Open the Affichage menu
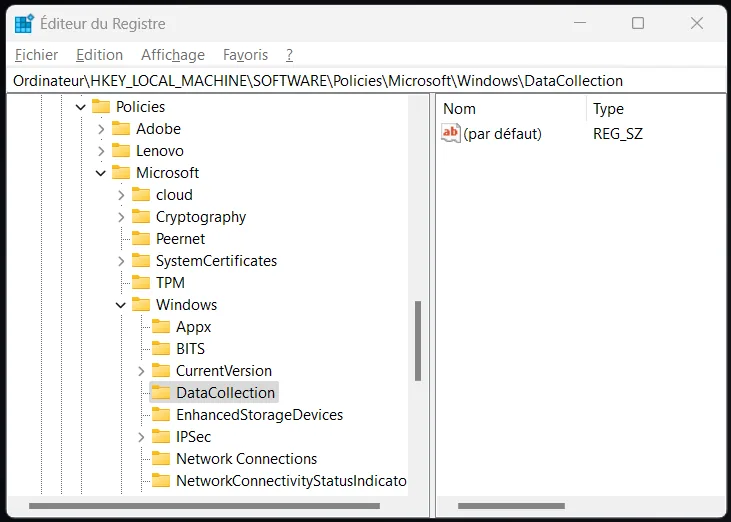This screenshot has height=522, width=731. pyautogui.click(x=173, y=55)
